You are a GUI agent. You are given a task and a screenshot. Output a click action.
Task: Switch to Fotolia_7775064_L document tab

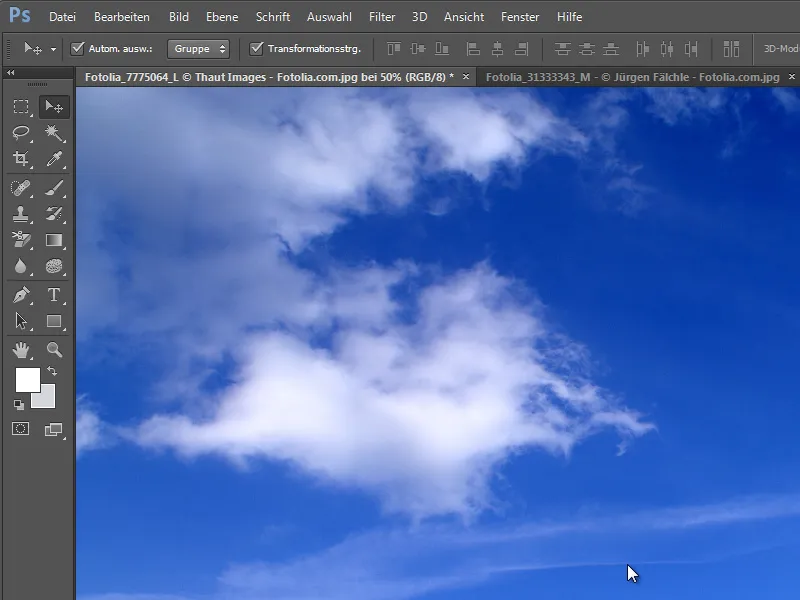point(269,77)
